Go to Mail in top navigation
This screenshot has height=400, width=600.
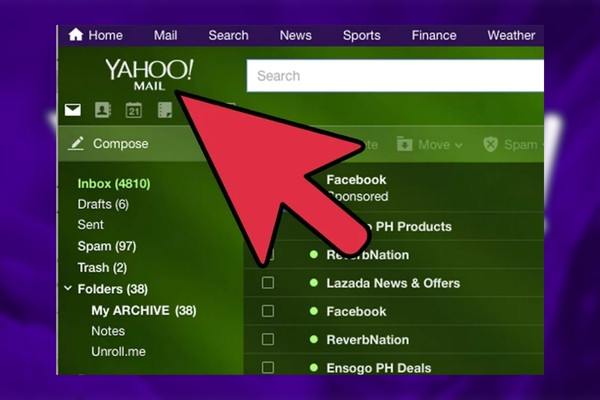click(165, 35)
